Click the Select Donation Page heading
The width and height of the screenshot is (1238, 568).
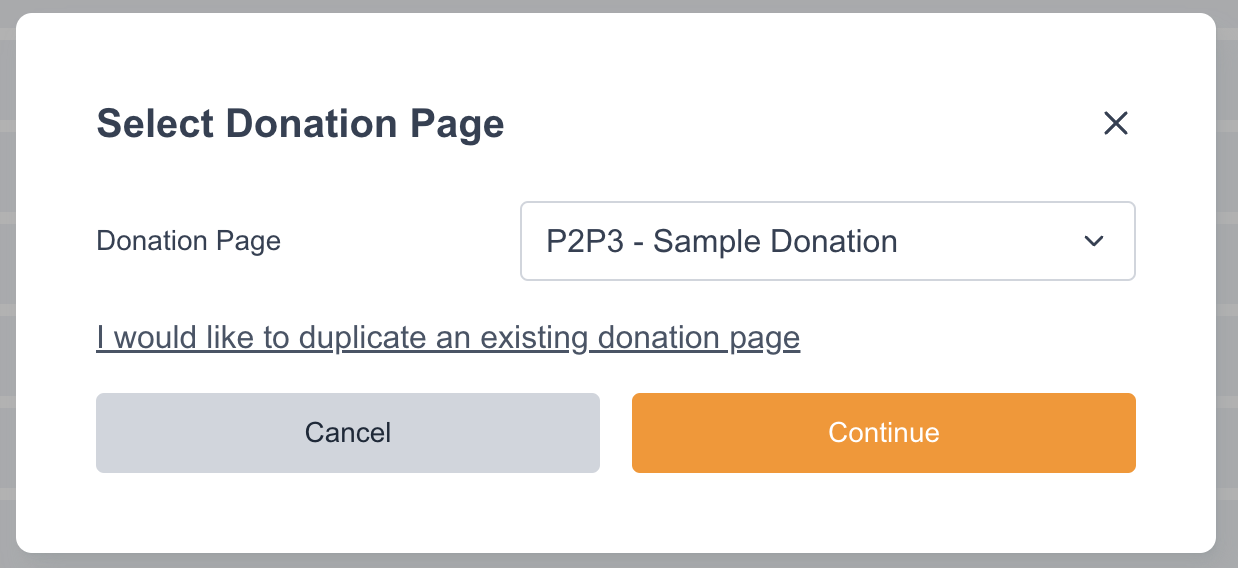click(x=300, y=124)
